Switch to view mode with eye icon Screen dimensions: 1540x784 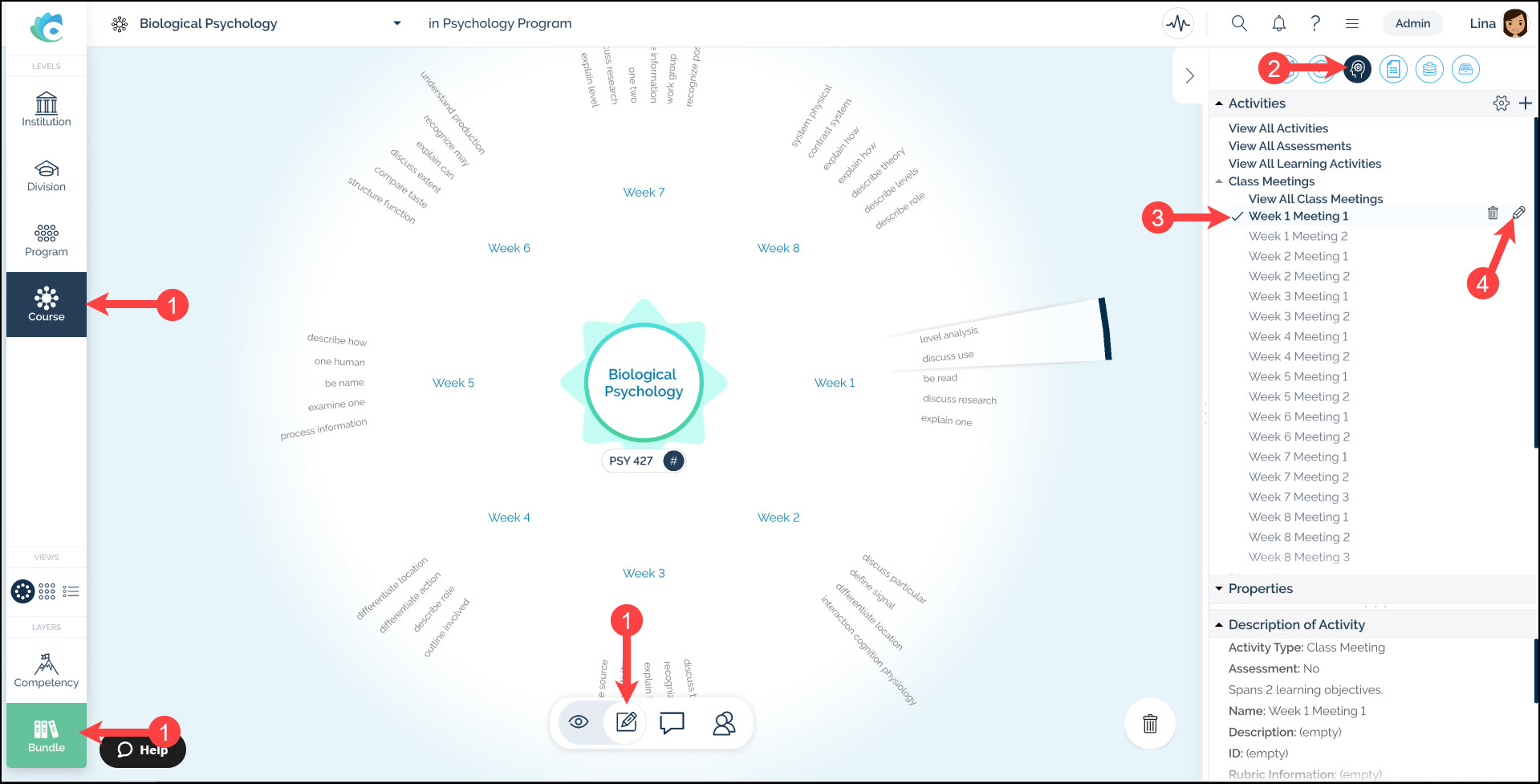(x=579, y=722)
